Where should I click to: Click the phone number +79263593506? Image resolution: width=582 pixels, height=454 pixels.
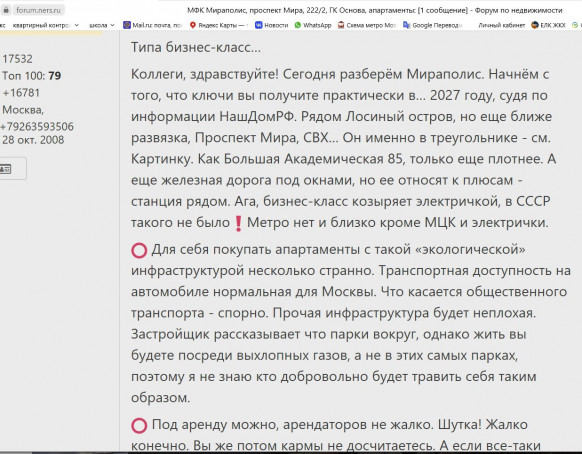click(37, 127)
